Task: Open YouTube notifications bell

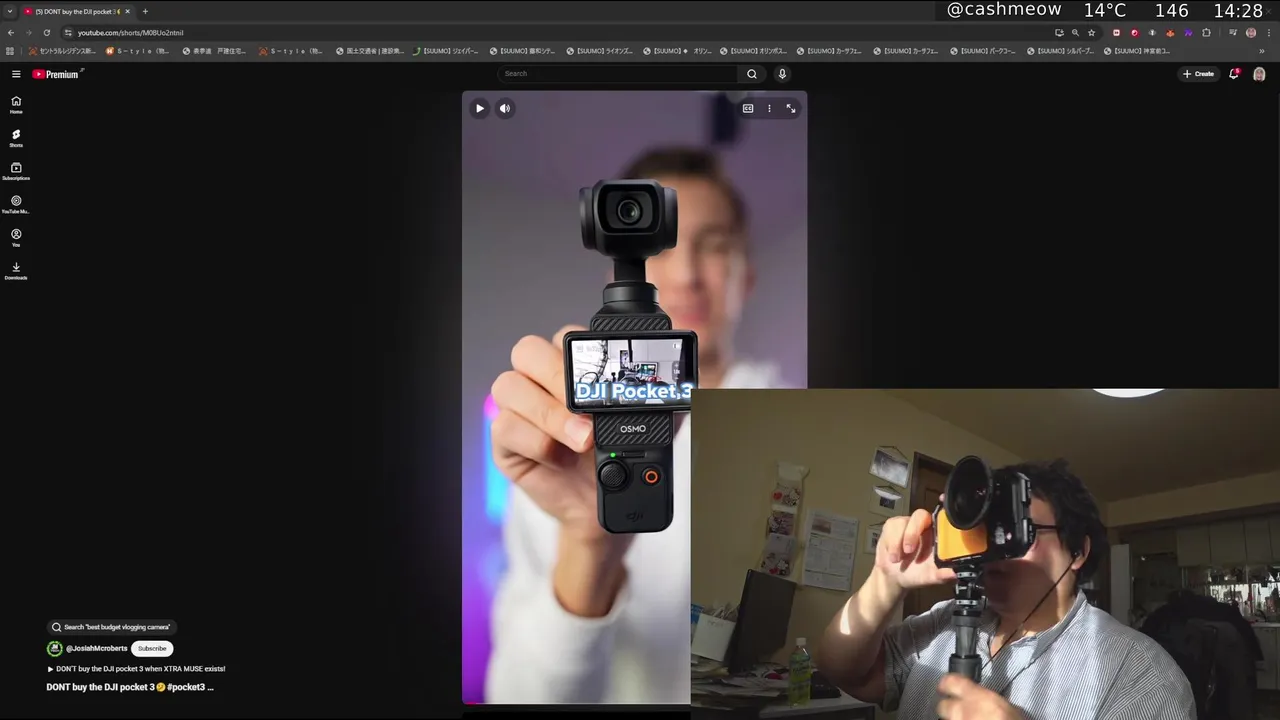Action: [1234, 74]
